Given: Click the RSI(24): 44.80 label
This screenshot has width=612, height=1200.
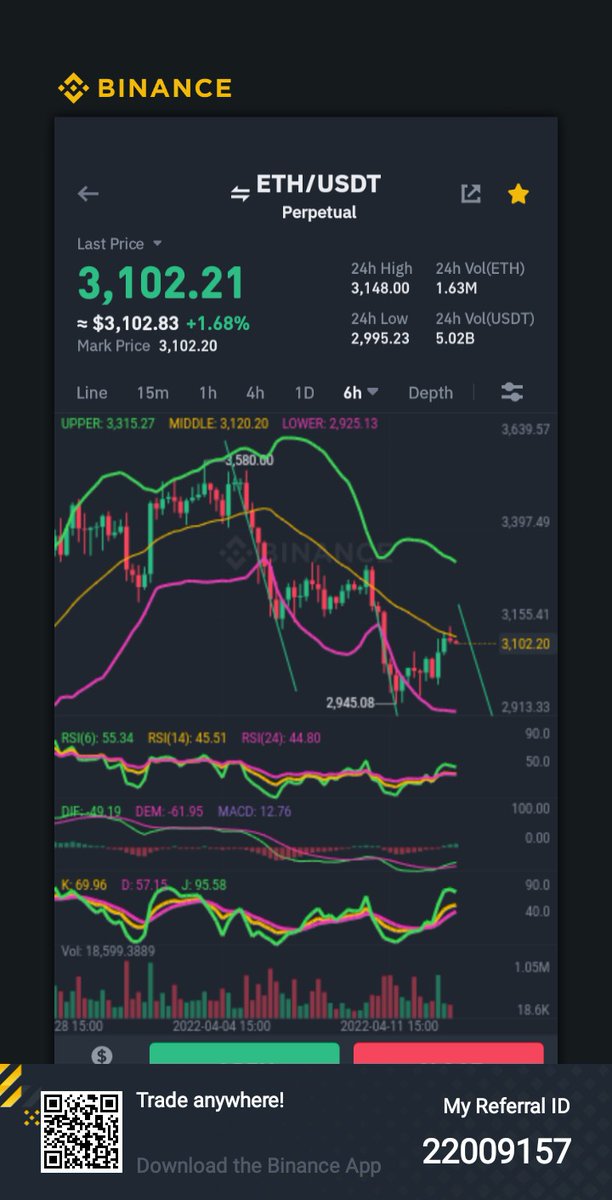Looking at the screenshot, I should click(x=281, y=739).
